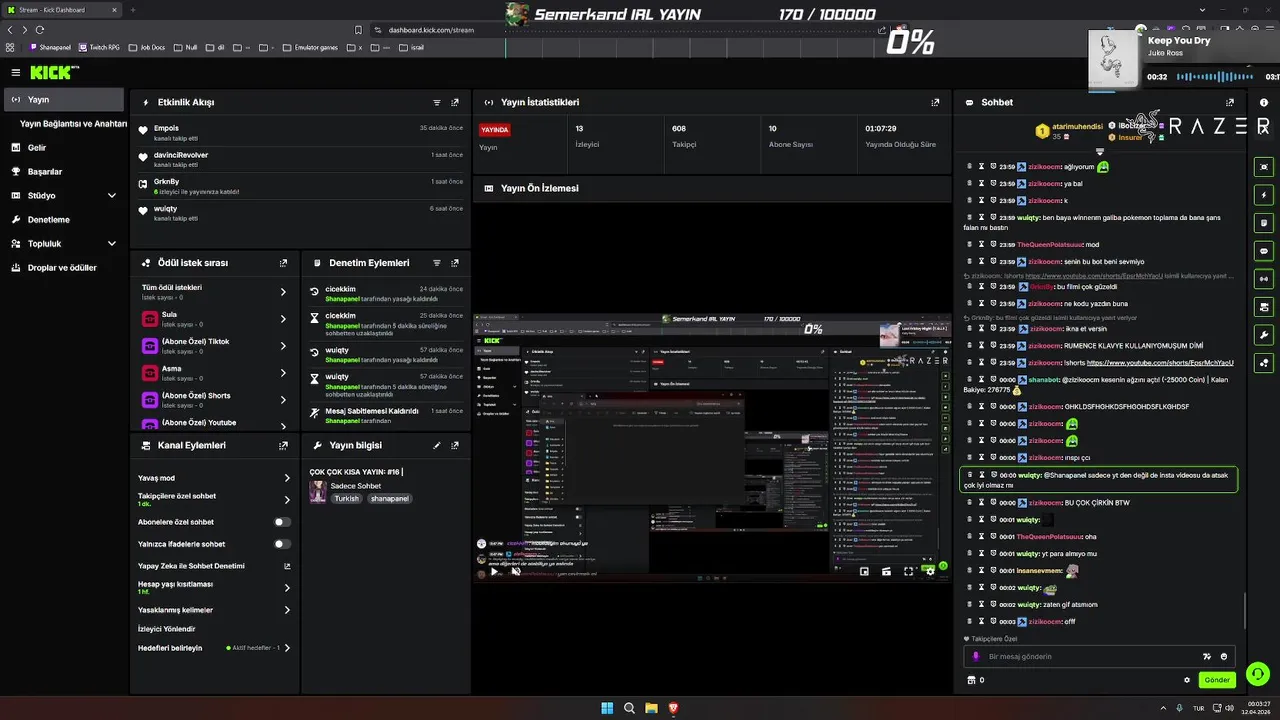This screenshot has height=720, width=1280.
Task: Open Hesap yaşı kısıtlaması chevron
Action: click(x=287, y=588)
